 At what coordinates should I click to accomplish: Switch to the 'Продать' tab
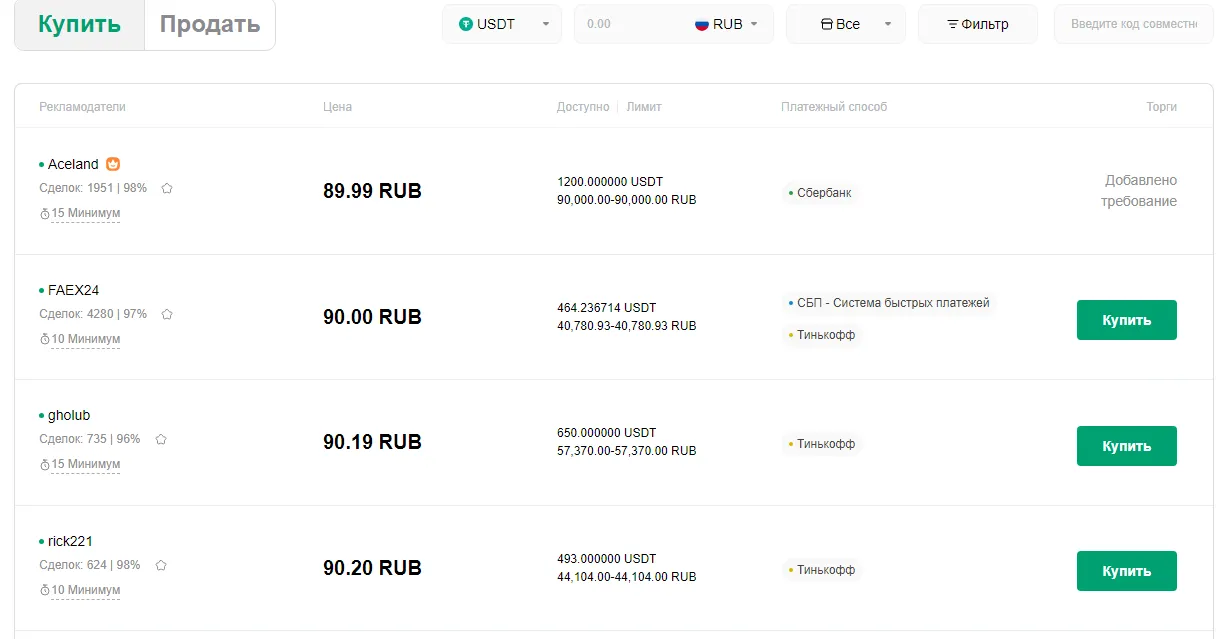tap(210, 25)
